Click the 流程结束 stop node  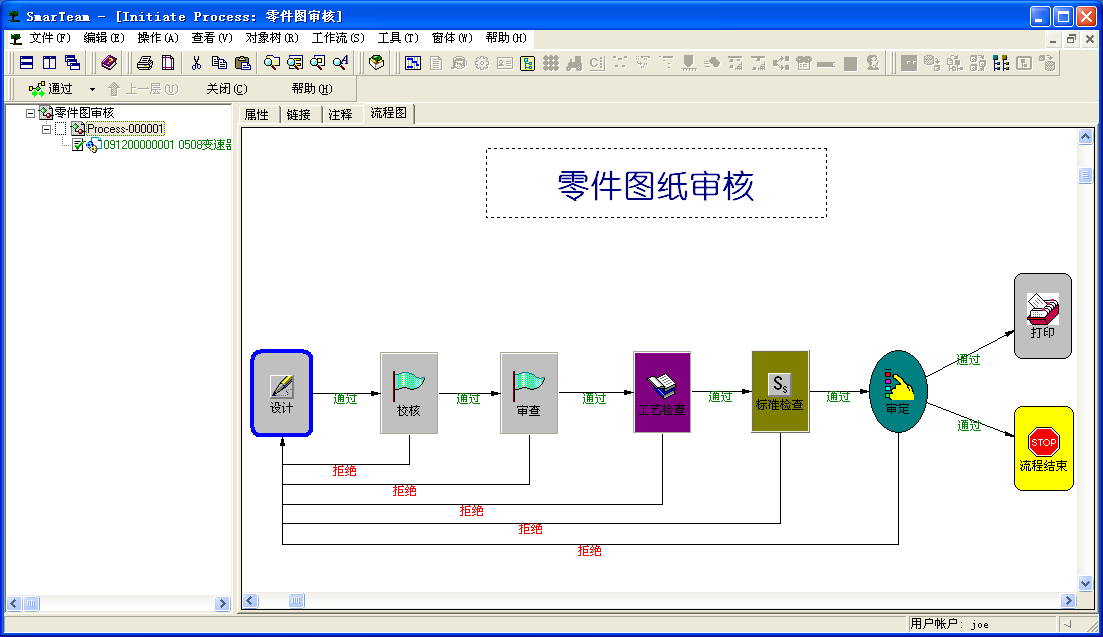1043,448
